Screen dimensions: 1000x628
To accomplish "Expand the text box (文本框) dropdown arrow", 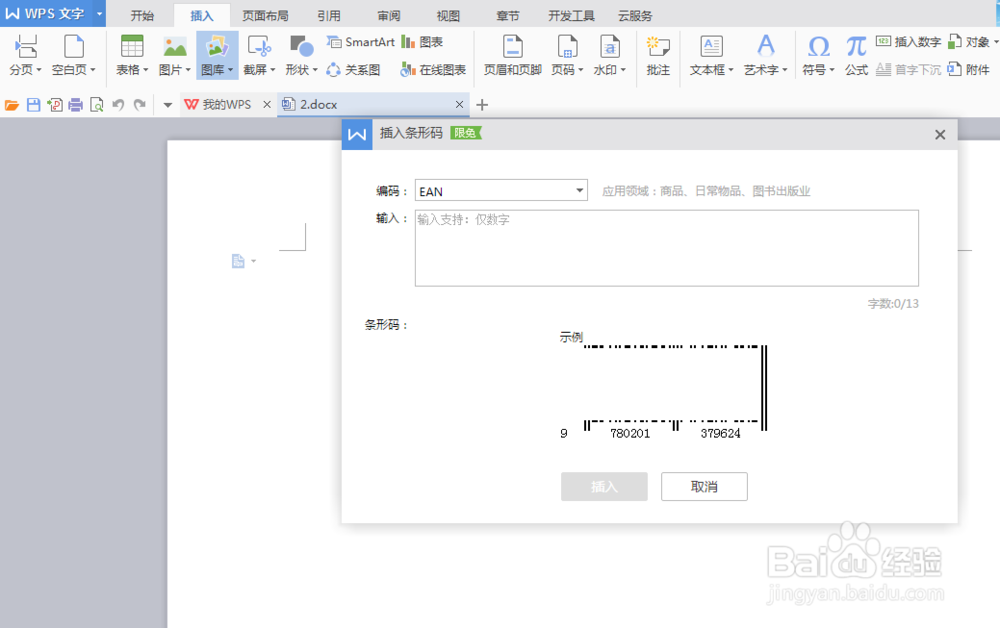I will pyautogui.click(x=731, y=69).
